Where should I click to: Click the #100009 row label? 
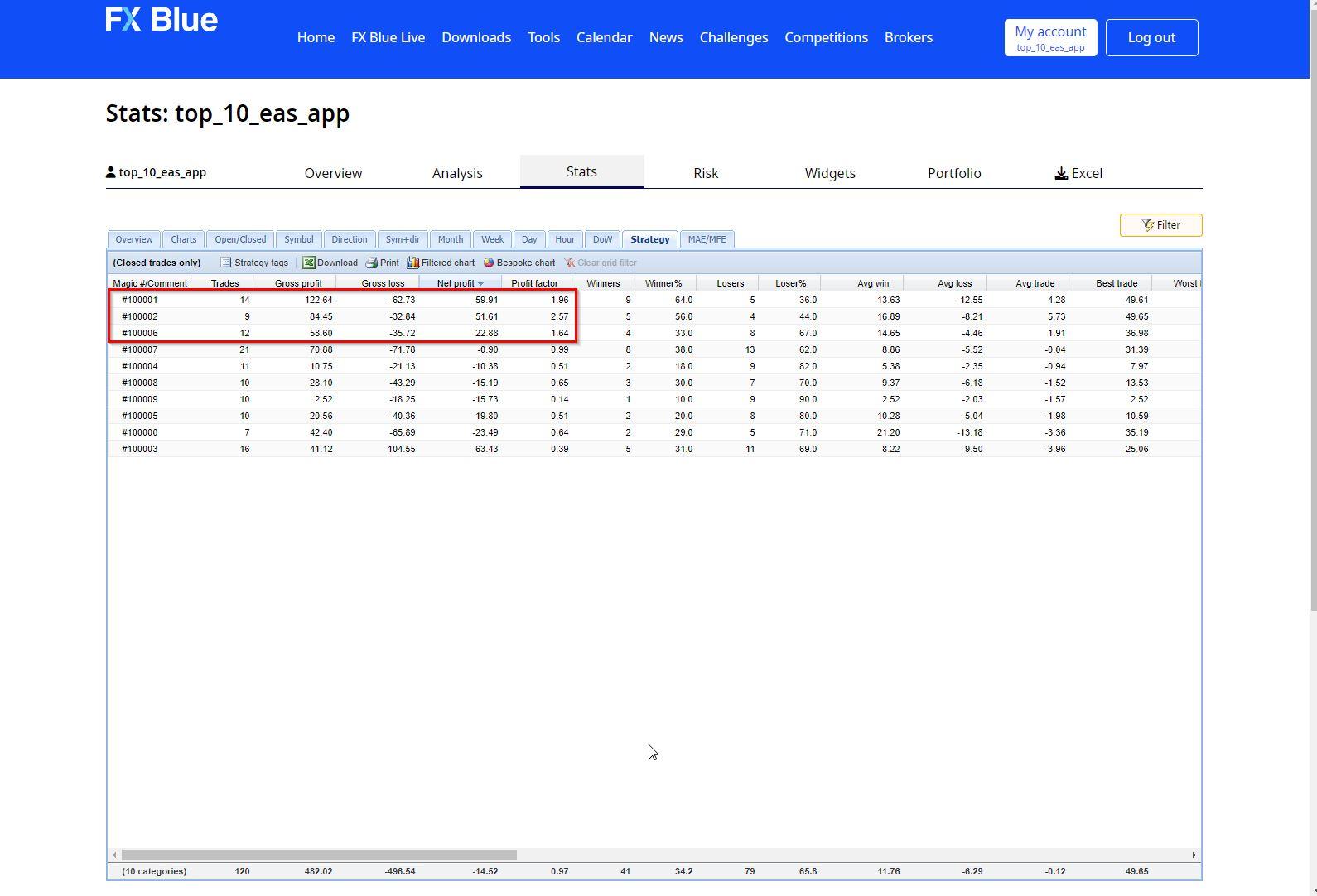click(139, 399)
